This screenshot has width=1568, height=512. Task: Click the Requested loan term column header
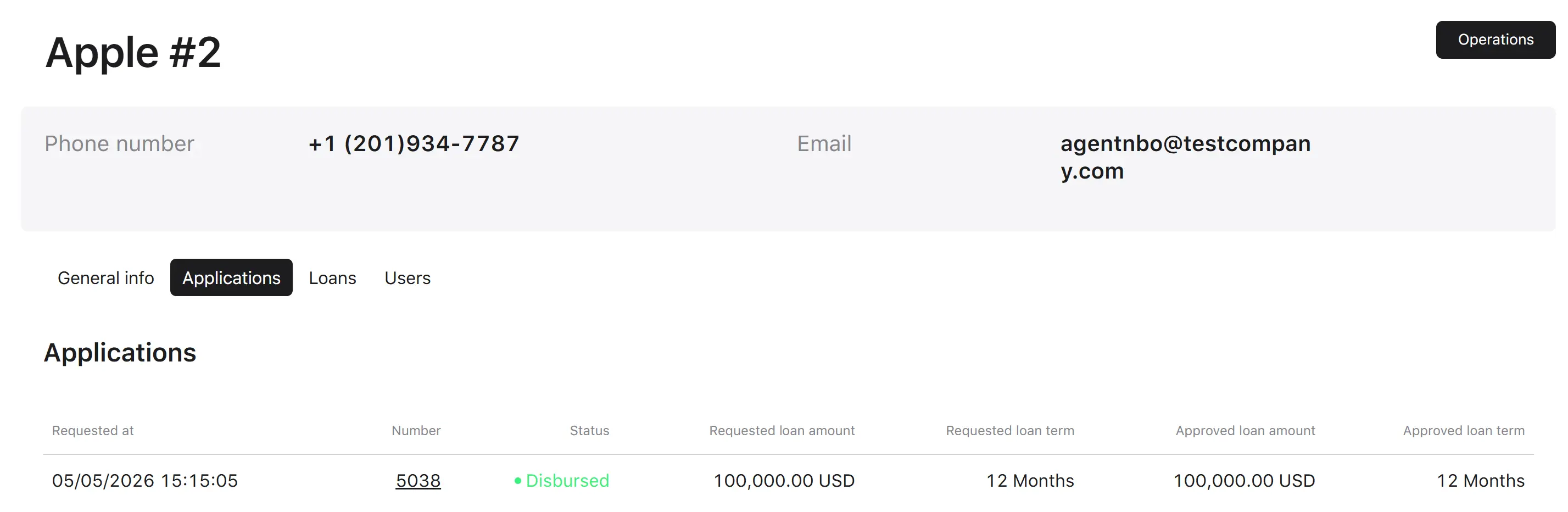coord(1010,431)
